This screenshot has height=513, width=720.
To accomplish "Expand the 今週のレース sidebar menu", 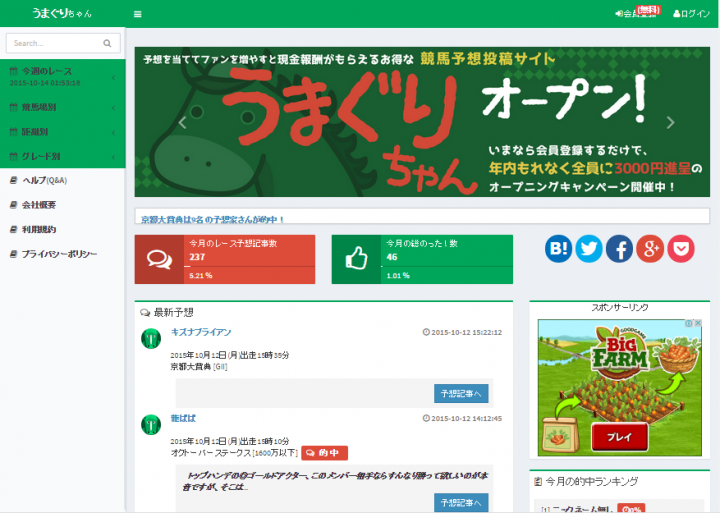I will 62,77.
